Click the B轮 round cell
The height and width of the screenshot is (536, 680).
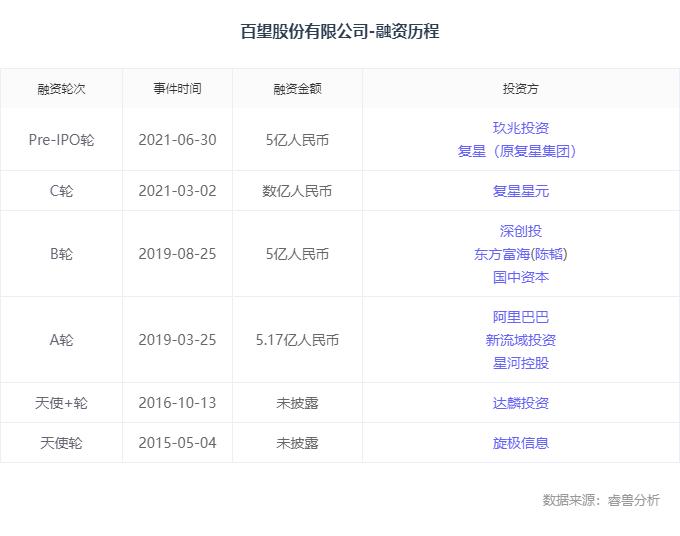pyautogui.click(x=61, y=254)
